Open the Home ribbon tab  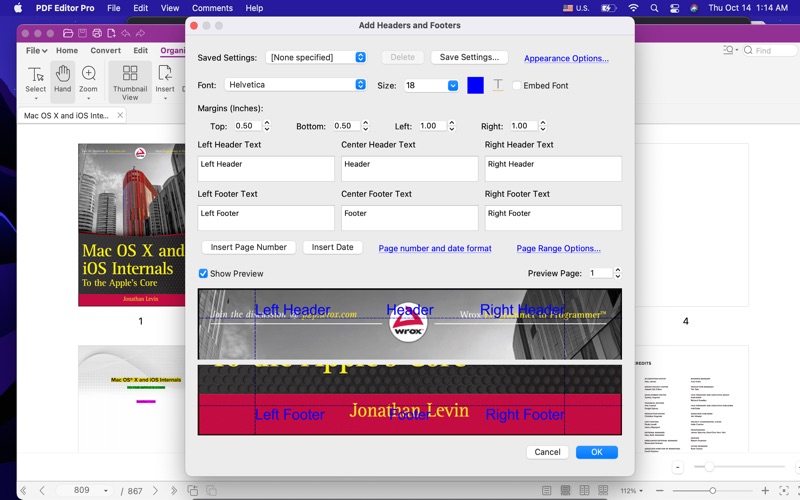pos(67,51)
